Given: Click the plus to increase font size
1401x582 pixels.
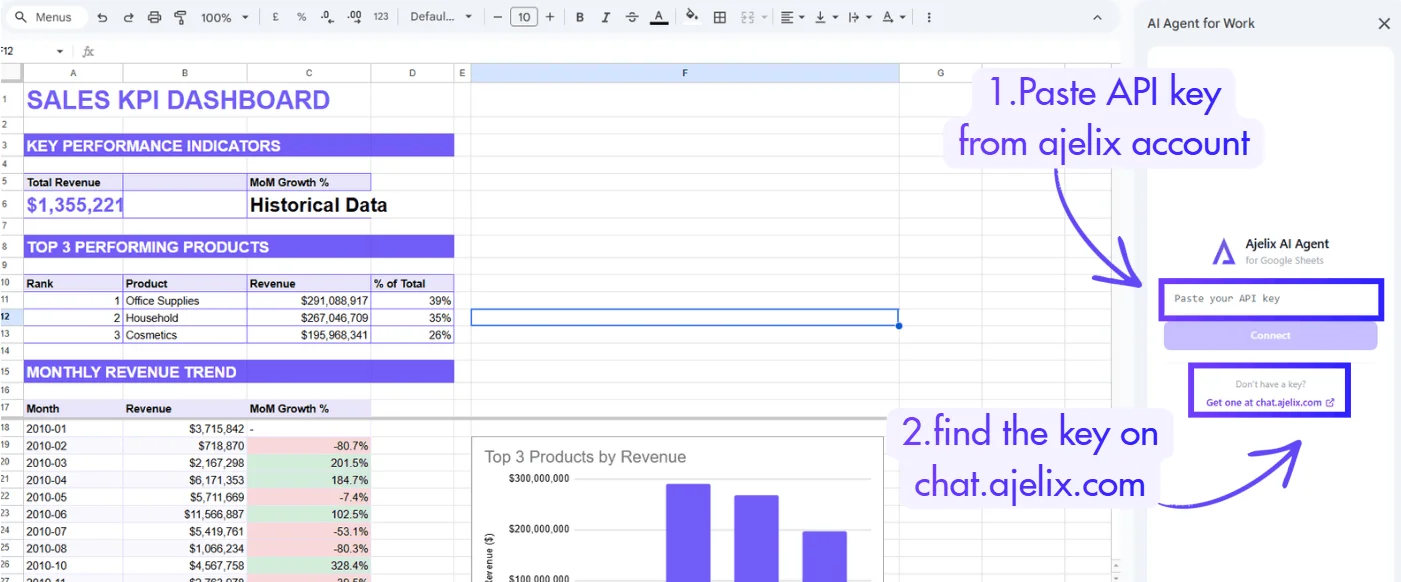Looking at the screenshot, I should click(x=549, y=17).
